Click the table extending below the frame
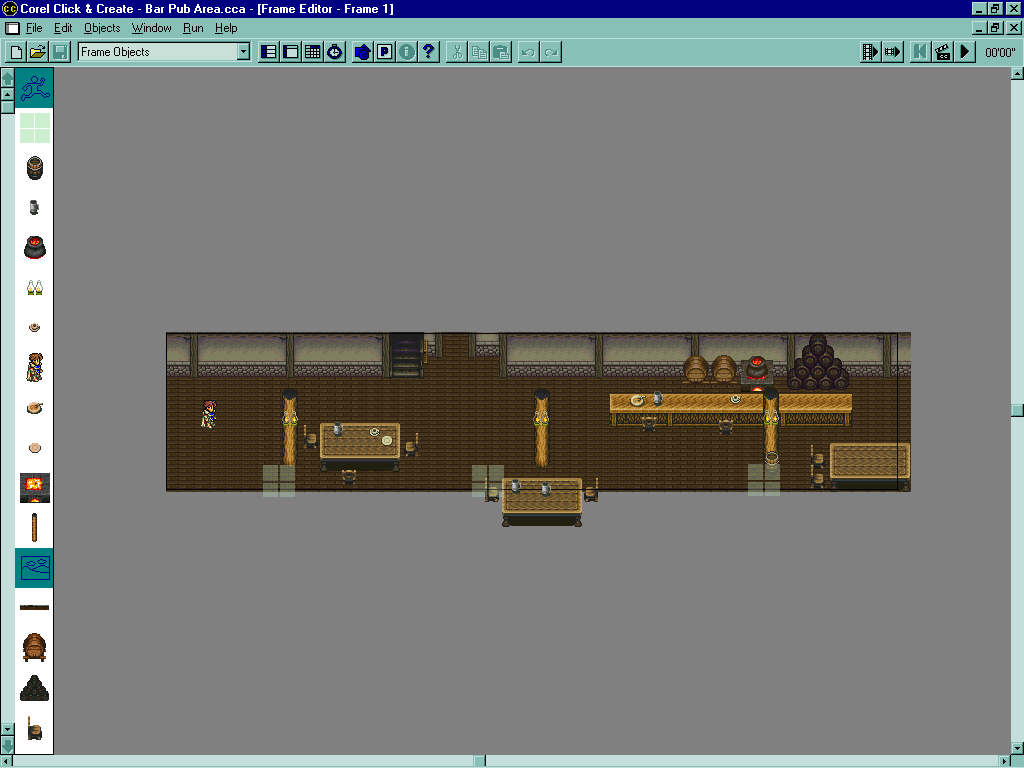Image resolution: width=1024 pixels, height=768 pixels. (x=541, y=502)
